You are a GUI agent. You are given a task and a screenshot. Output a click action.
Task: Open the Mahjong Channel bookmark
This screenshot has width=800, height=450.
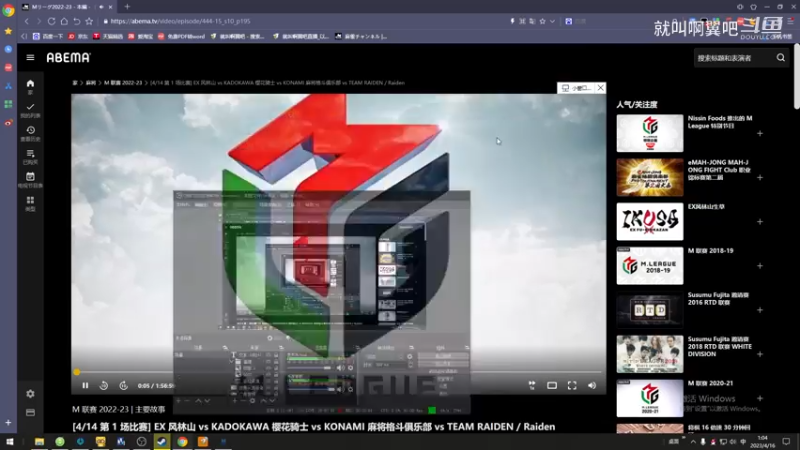tap(361, 36)
